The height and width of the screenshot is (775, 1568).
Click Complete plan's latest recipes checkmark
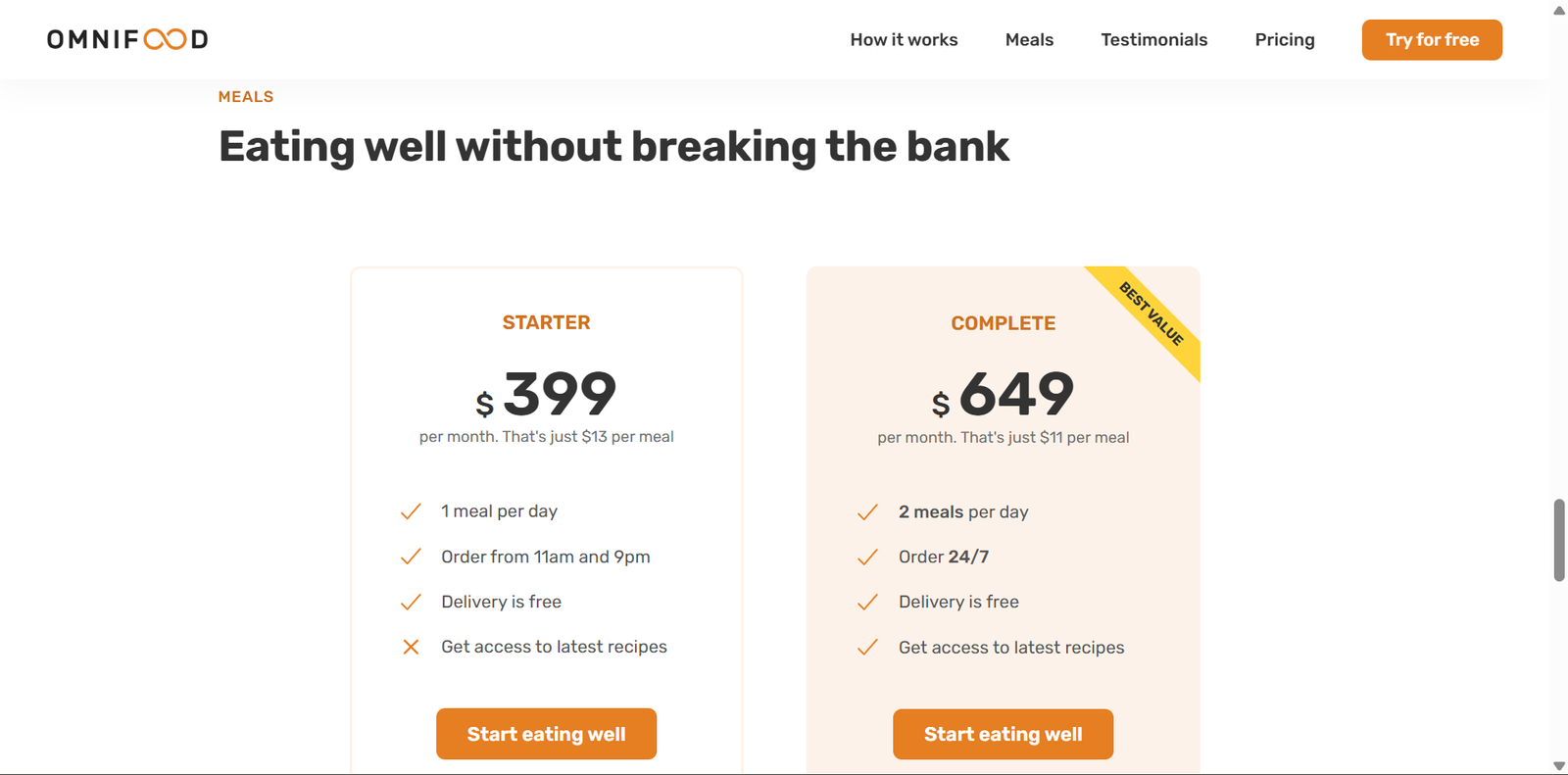point(867,648)
